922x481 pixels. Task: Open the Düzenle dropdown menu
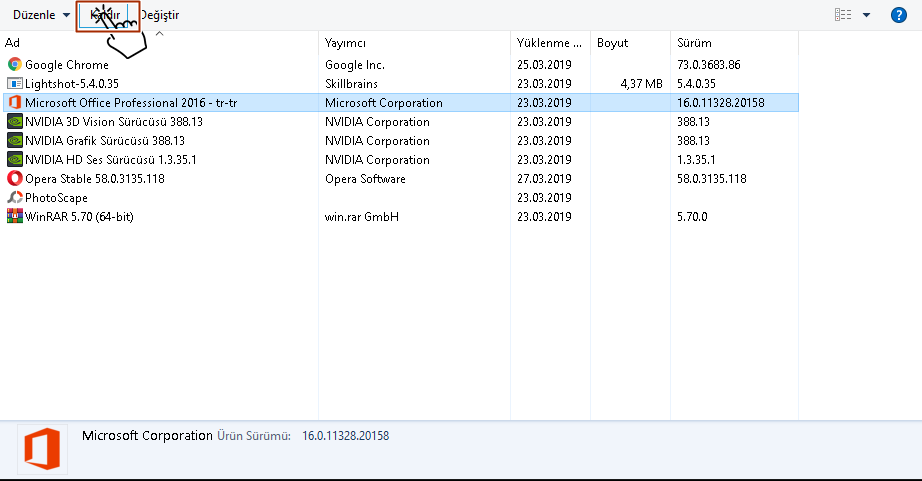[x=41, y=15]
